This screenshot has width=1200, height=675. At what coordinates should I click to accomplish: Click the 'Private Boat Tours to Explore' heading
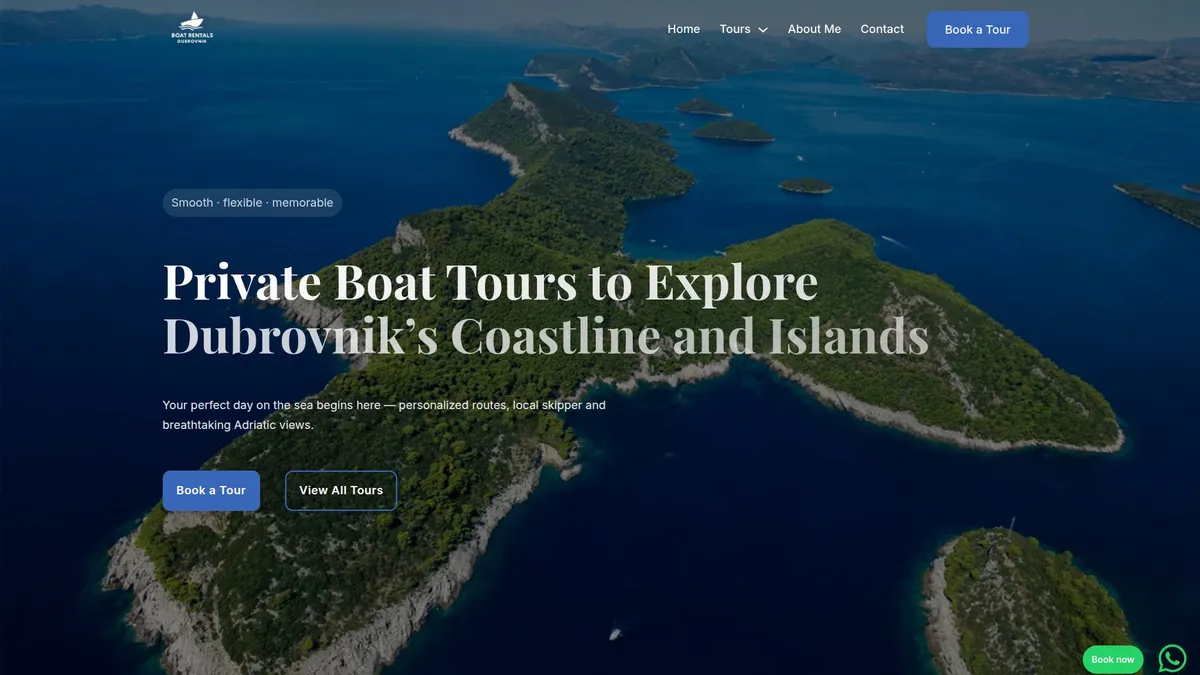tap(490, 282)
